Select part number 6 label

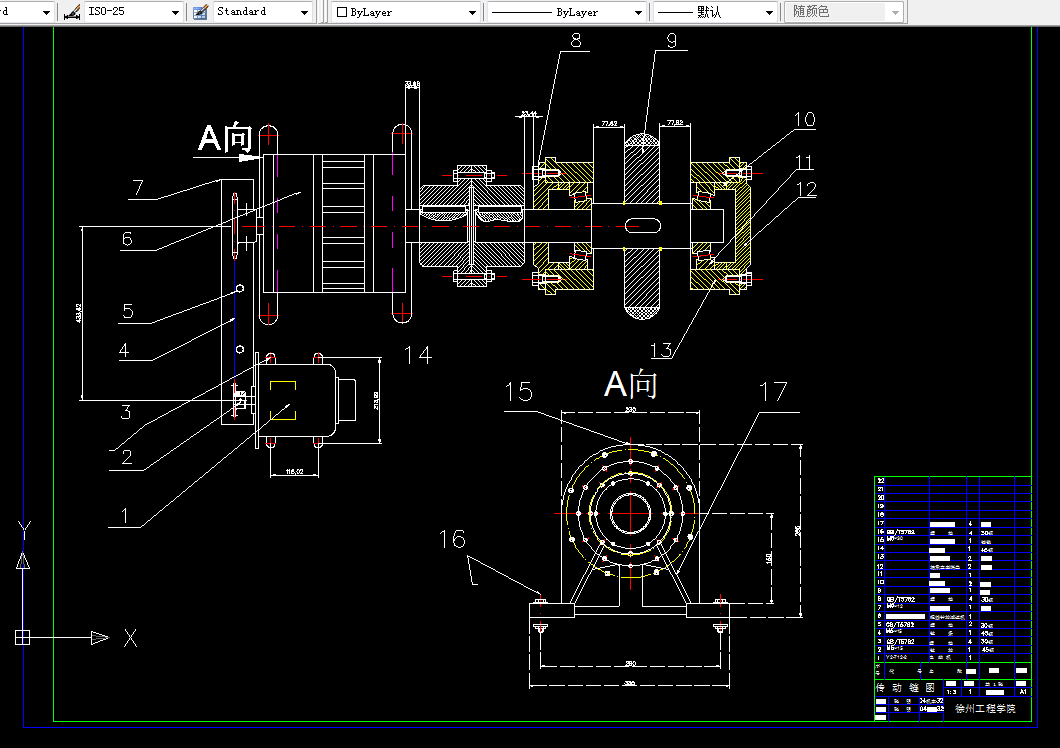click(127, 239)
